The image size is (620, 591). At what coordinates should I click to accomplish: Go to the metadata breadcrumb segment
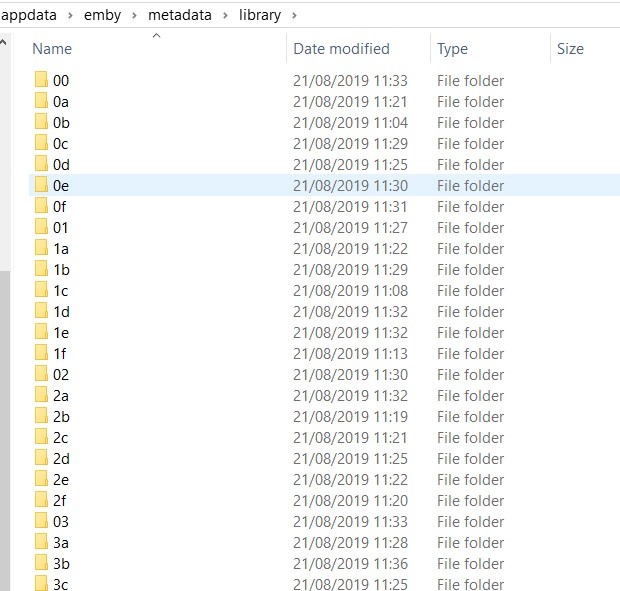tap(180, 15)
